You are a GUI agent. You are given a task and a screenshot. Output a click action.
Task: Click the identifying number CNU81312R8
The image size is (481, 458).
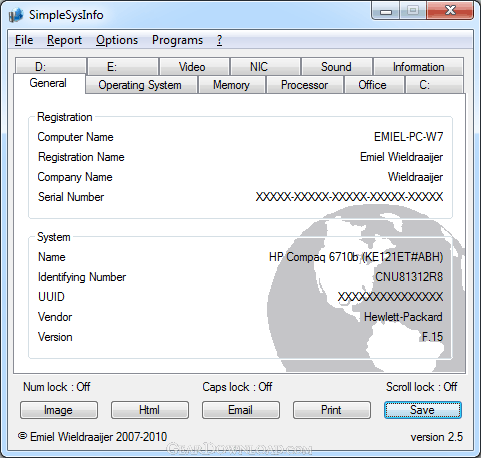[409, 277]
